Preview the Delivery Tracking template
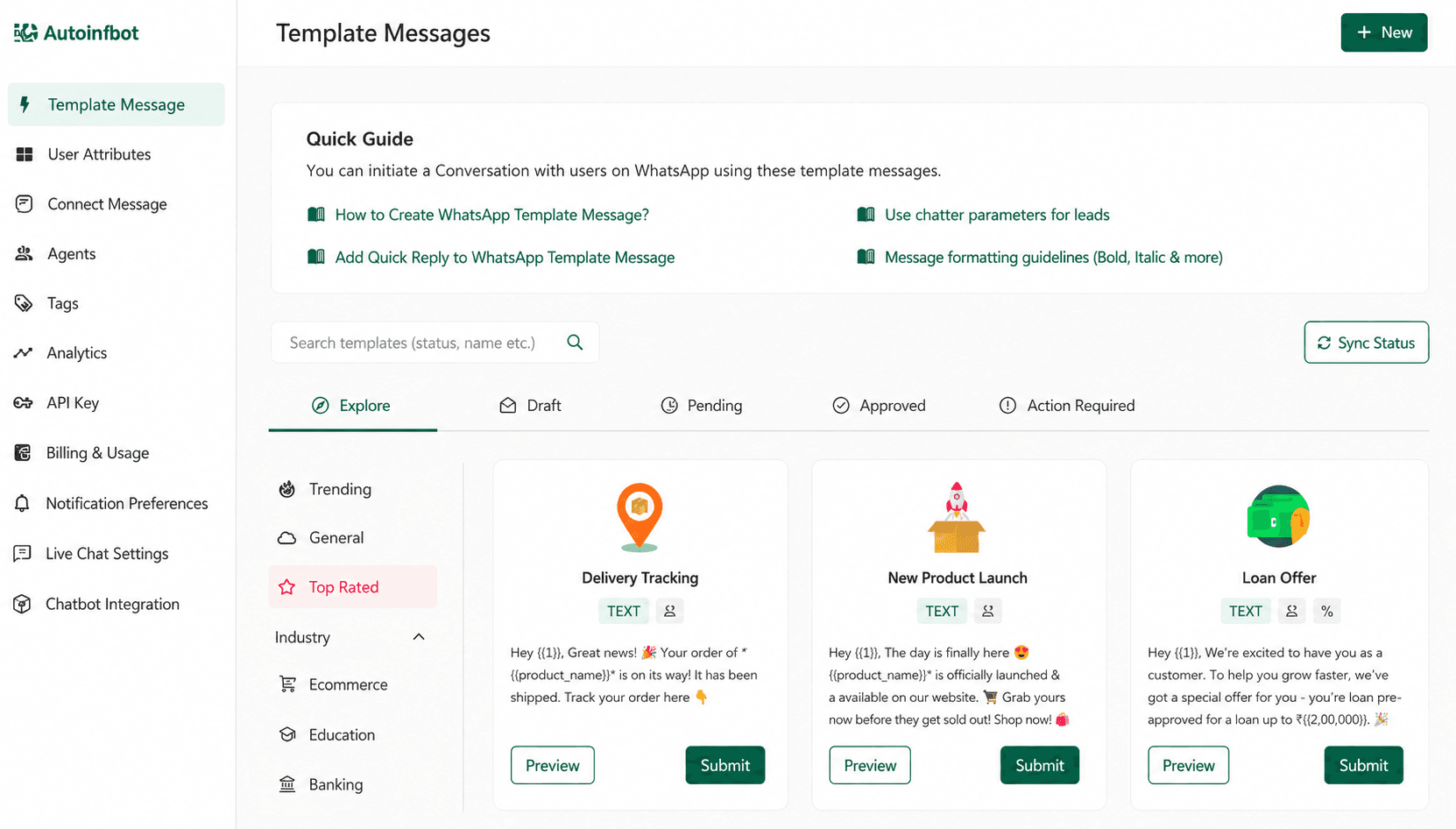This screenshot has width=1456, height=829. click(x=553, y=765)
